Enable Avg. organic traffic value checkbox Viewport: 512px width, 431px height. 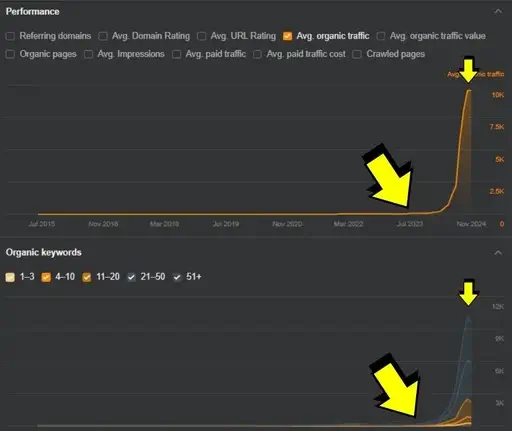coord(381,36)
